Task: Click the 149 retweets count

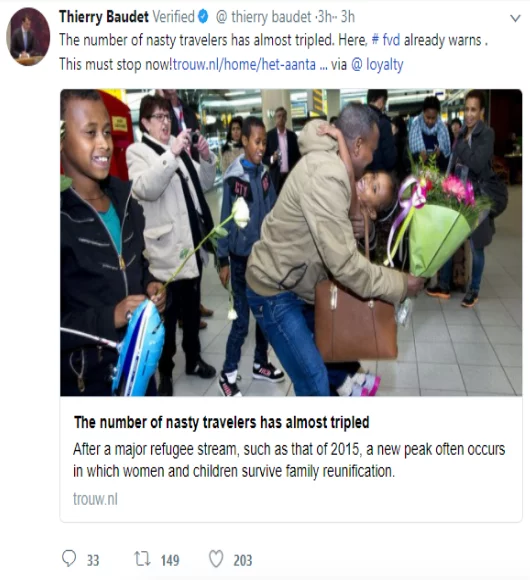Action: click(170, 560)
